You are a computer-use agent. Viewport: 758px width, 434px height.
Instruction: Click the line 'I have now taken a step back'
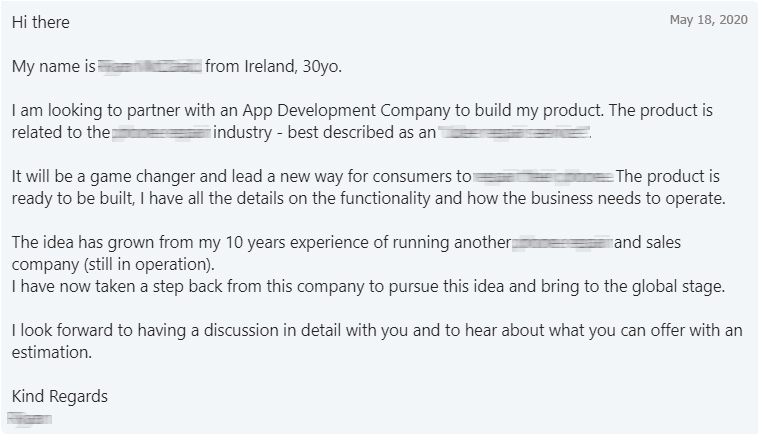pos(368,287)
